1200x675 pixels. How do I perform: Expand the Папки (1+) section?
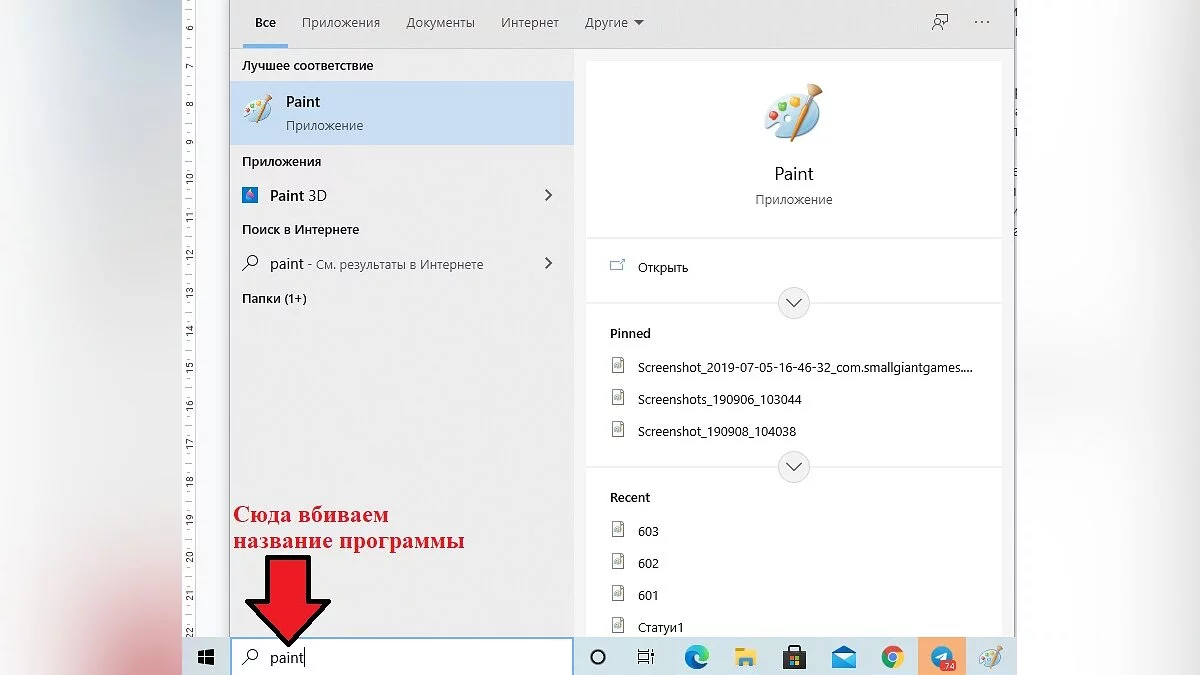(x=274, y=298)
